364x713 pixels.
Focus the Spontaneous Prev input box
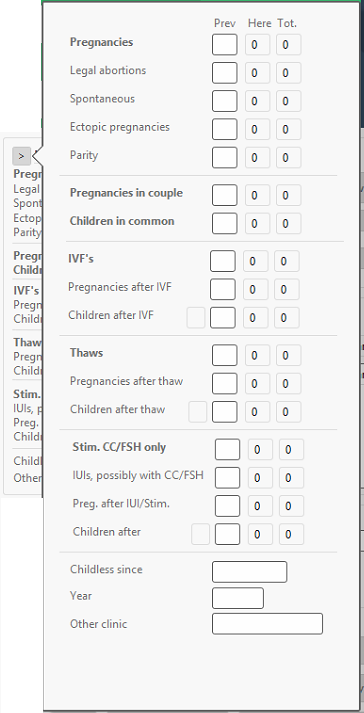coord(224,101)
